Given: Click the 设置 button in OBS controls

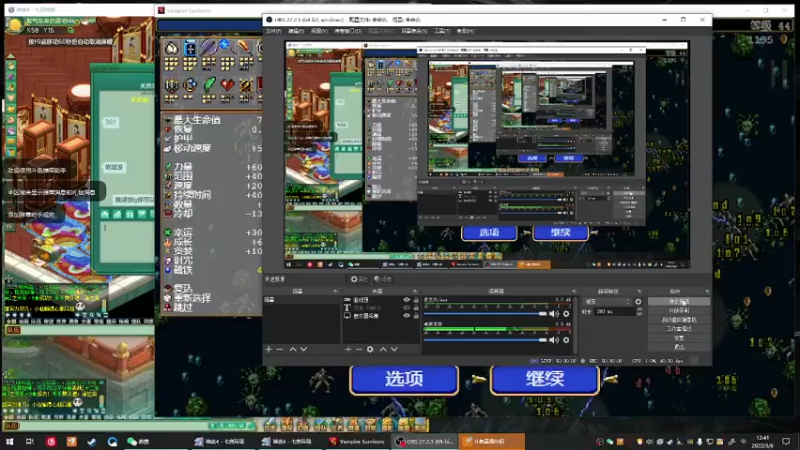Looking at the screenshot, I should coord(679,338).
